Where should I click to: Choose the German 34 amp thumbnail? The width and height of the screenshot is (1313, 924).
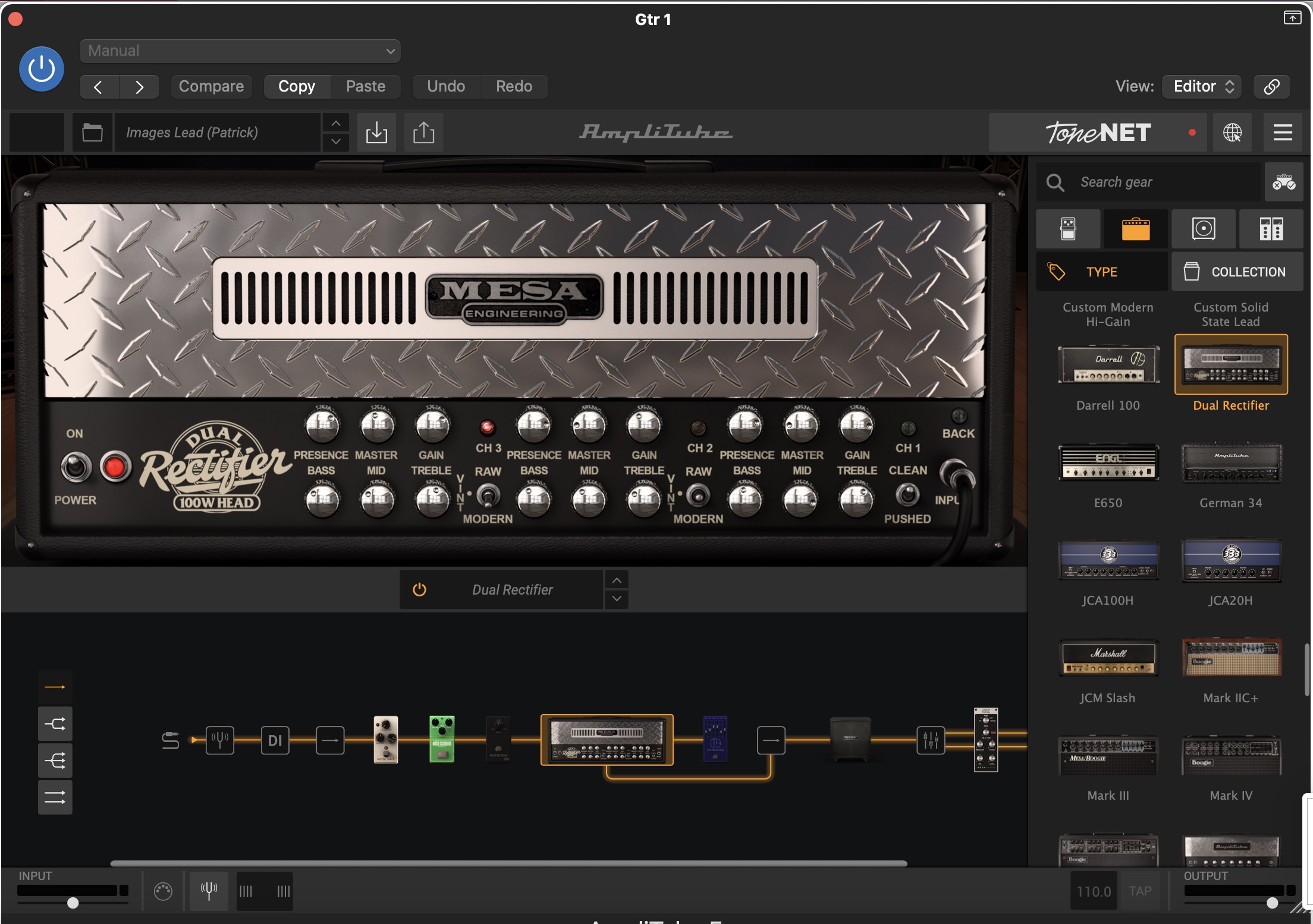[x=1231, y=462]
